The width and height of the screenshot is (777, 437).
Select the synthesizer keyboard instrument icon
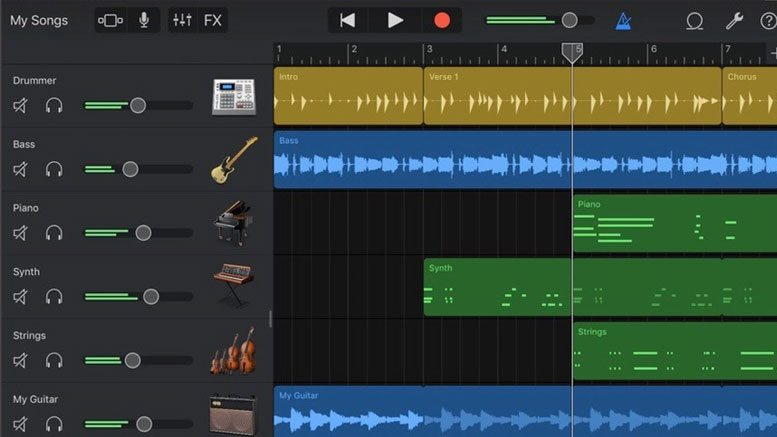pyautogui.click(x=233, y=285)
